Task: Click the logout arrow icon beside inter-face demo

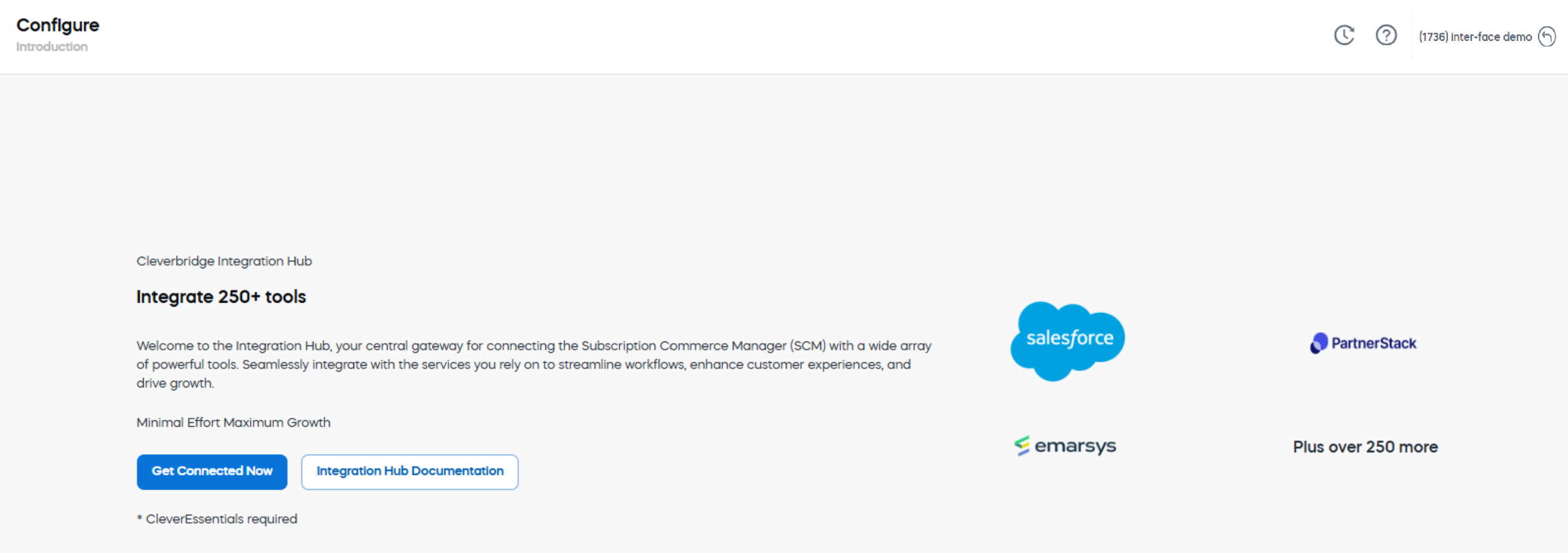Action: [x=1547, y=37]
